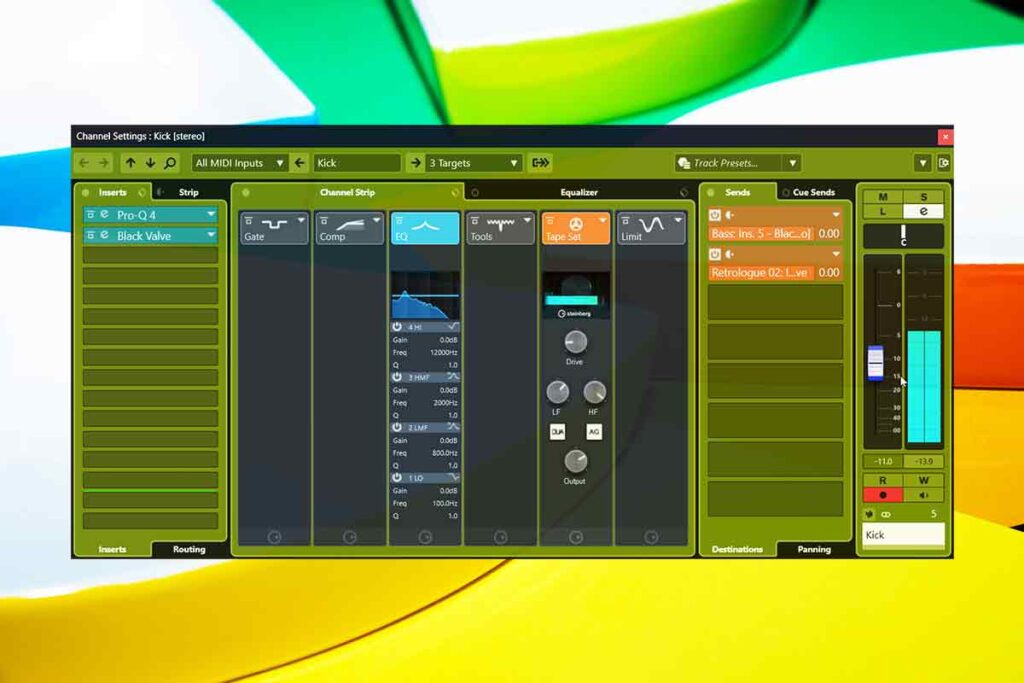Click the Kick volume fader handle
Image resolution: width=1024 pixels, height=683 pixels.
[x=875, y=362]
